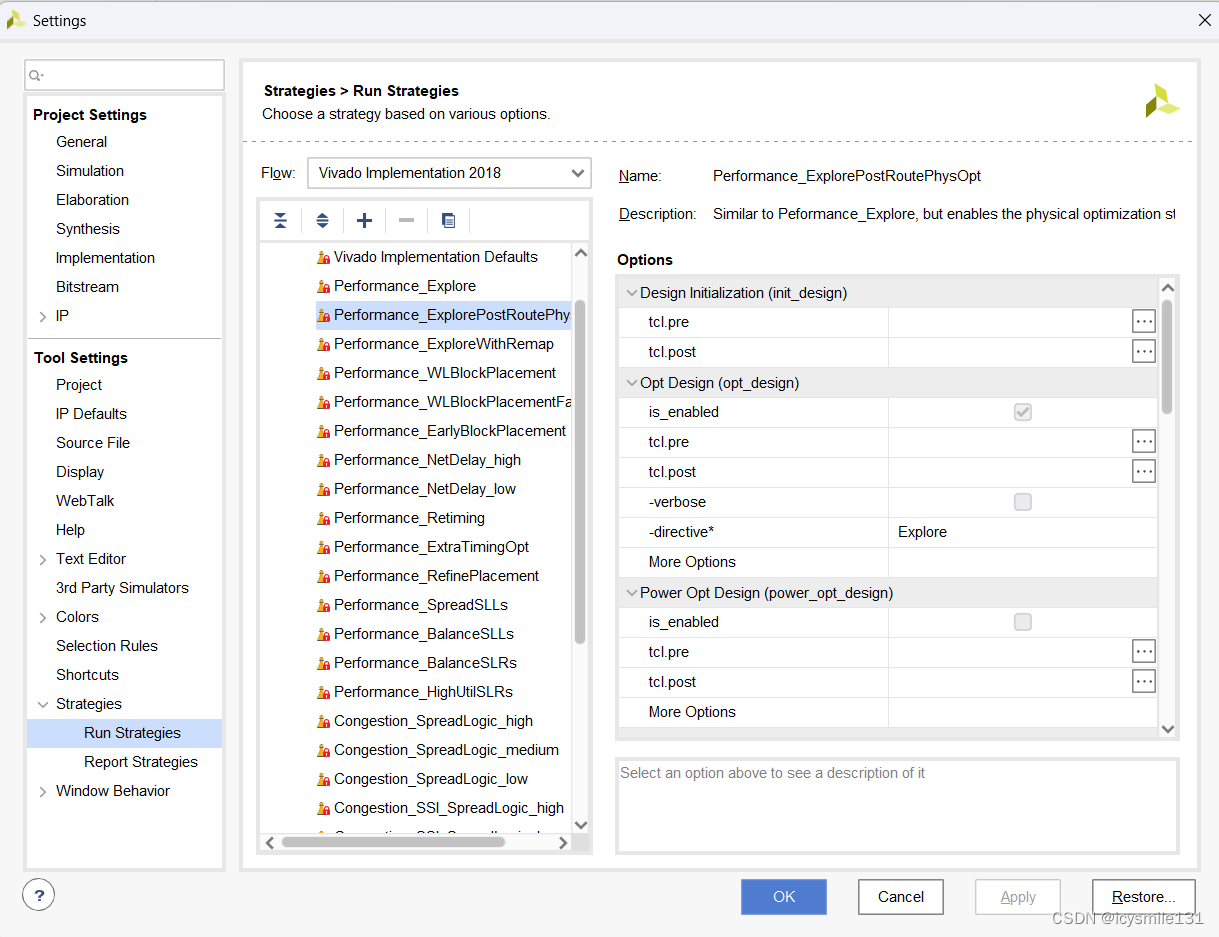Open Implementation settings page

click(105, 258)
